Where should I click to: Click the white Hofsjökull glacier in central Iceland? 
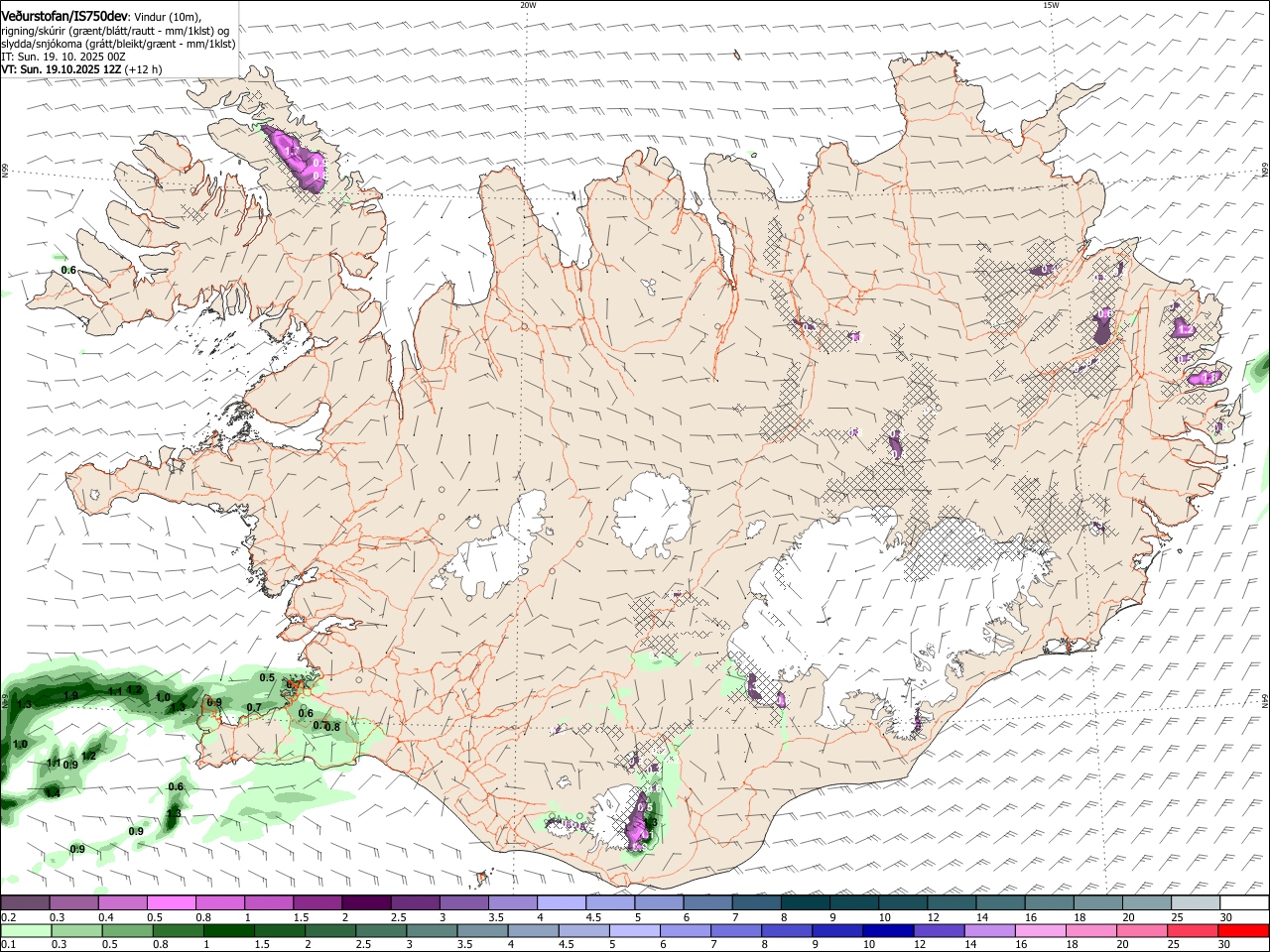(x=652, y=513)
